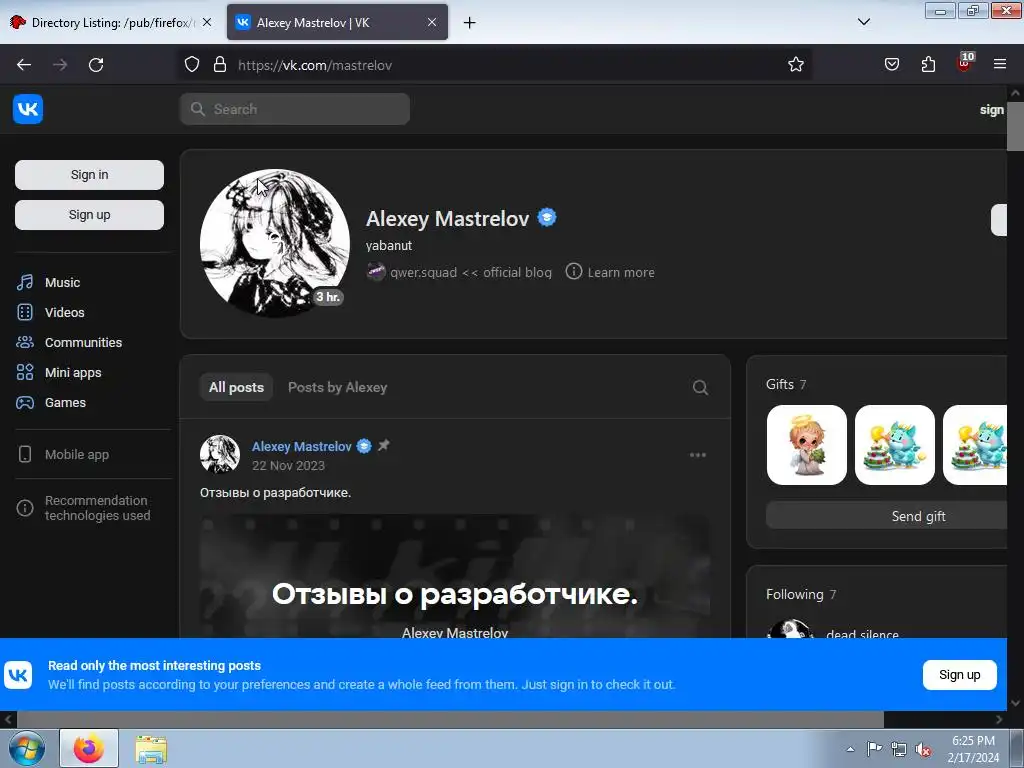Open the list all tabs chevron
1024x768 pixels.
(x=863, y=22)
